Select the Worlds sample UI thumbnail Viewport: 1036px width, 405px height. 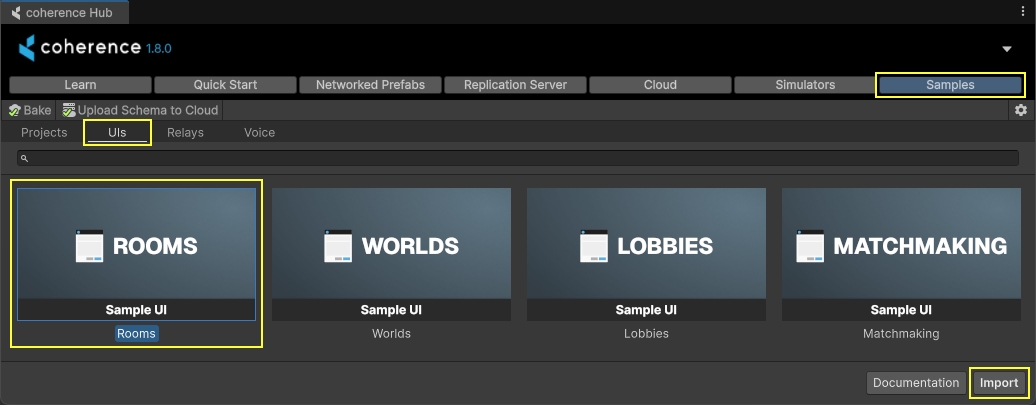[x=391, y=254]
